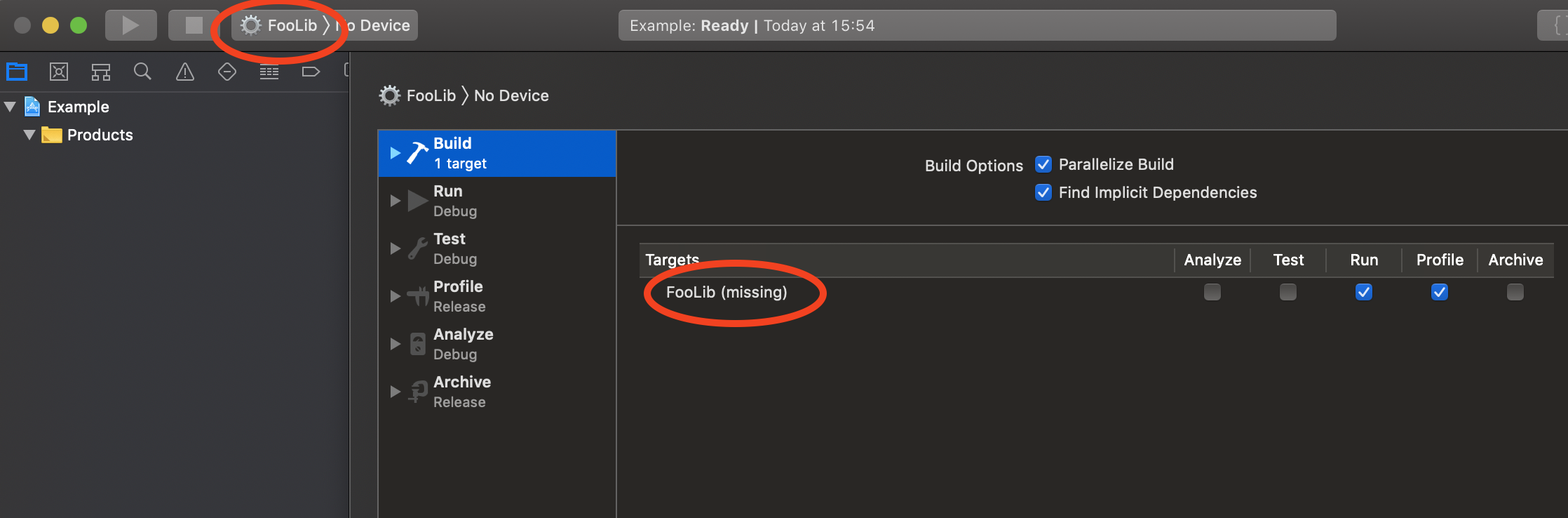Click the Run play button in toolbar

point(130,25)
